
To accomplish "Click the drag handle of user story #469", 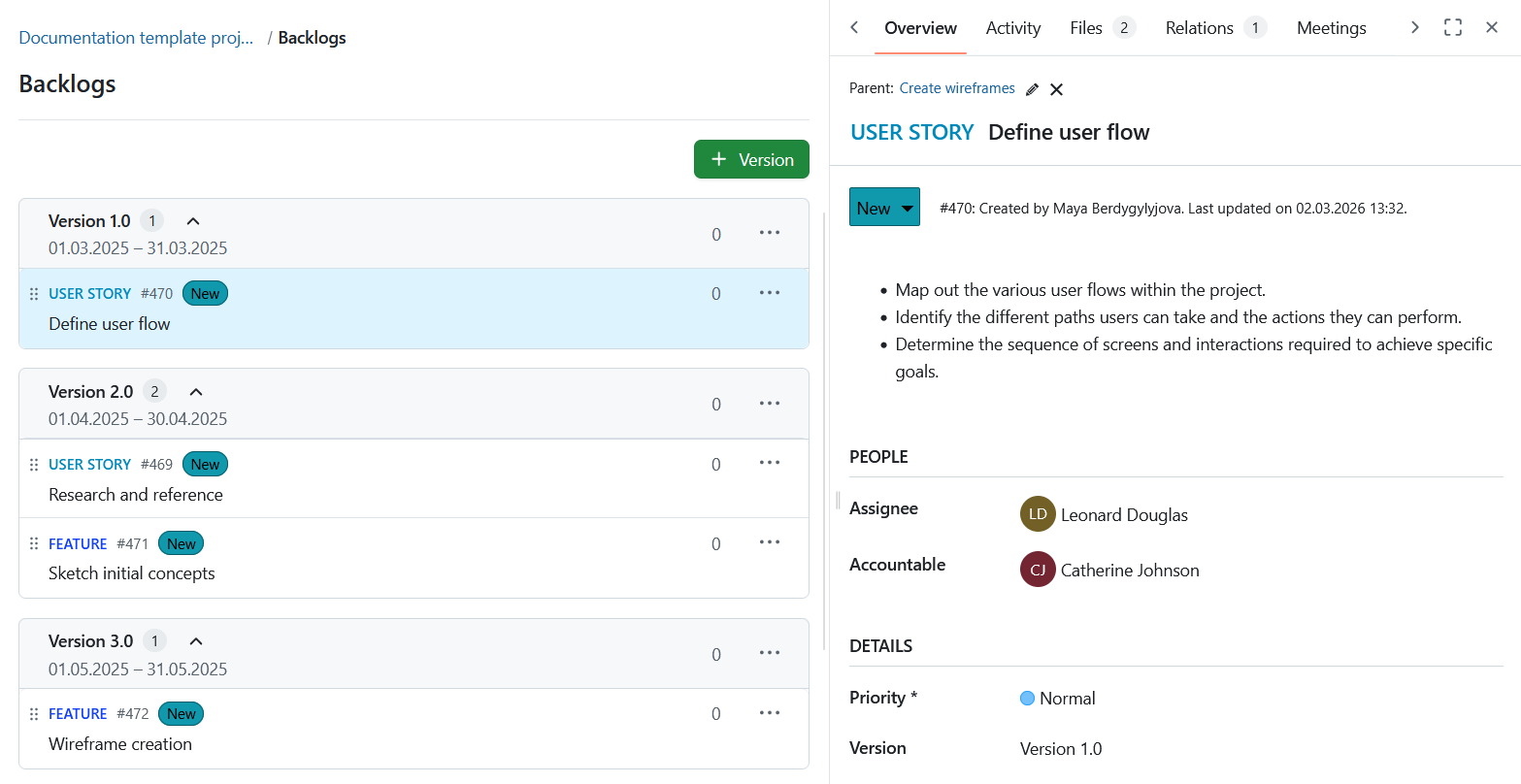I will [x=34, y=463].
